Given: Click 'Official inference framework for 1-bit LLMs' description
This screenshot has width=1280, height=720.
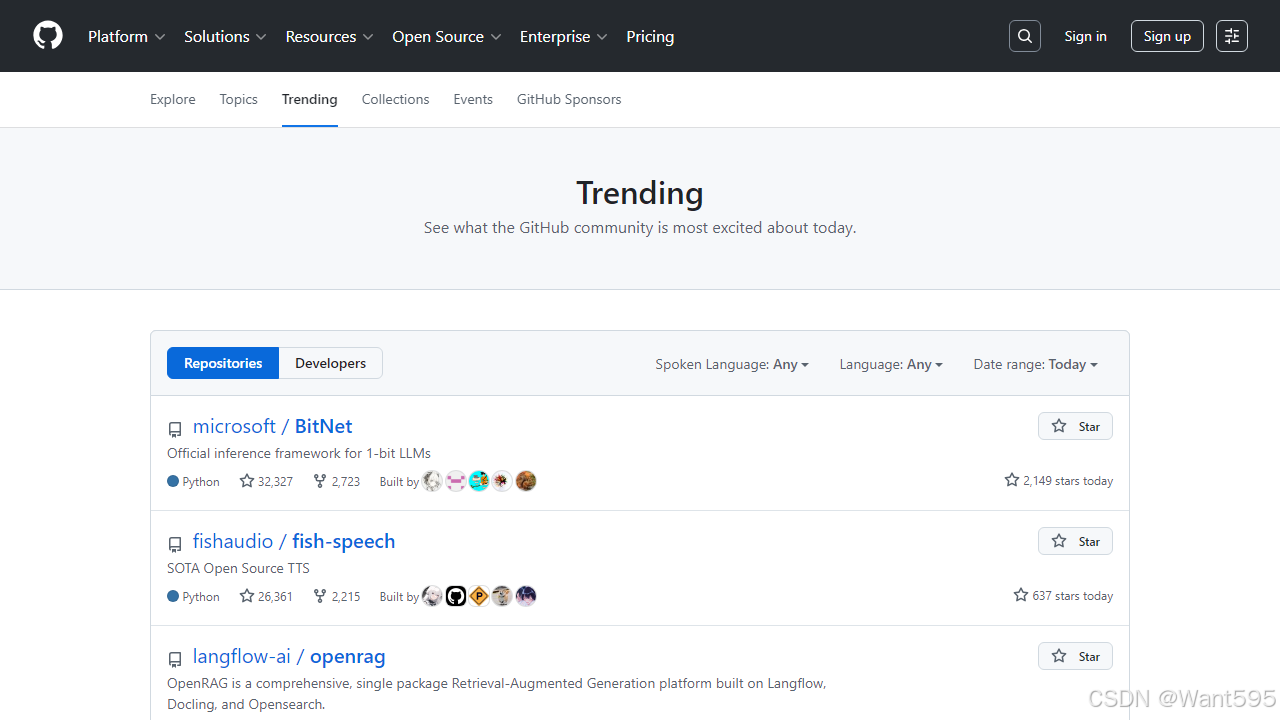Looking at the screenshot, I should 299,453.
